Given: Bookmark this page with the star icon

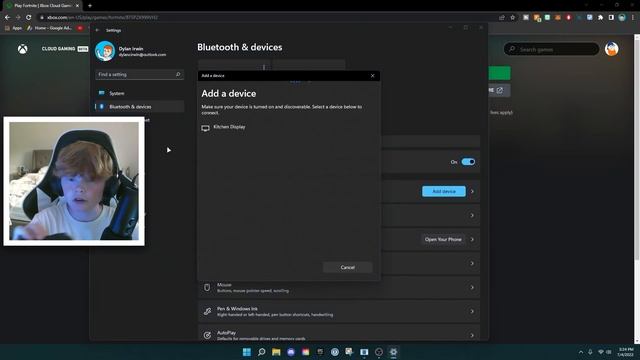Looking at the screenshot, I should point(513,18).
